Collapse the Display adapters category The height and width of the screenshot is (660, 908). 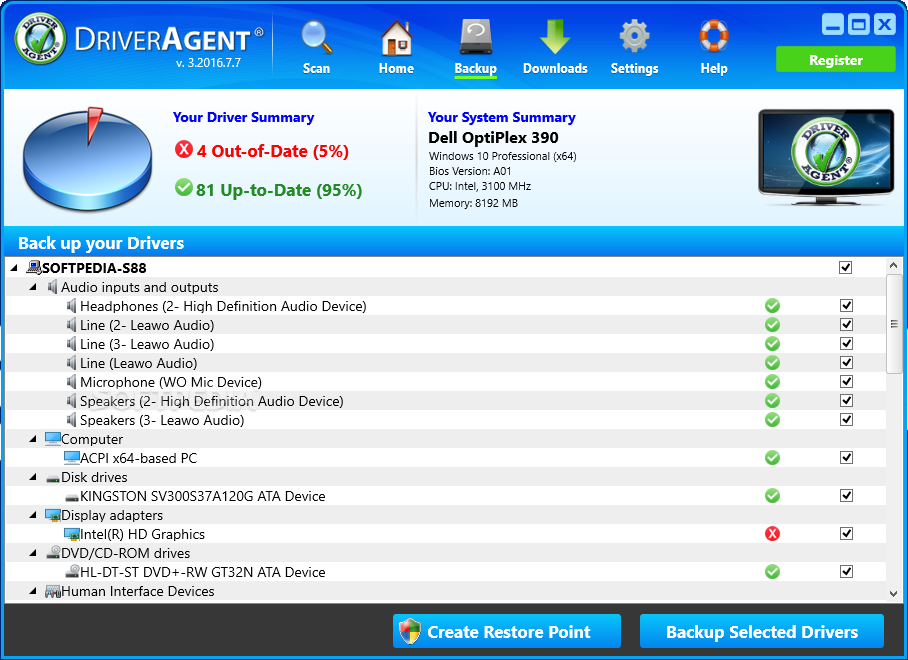point(33,515)
